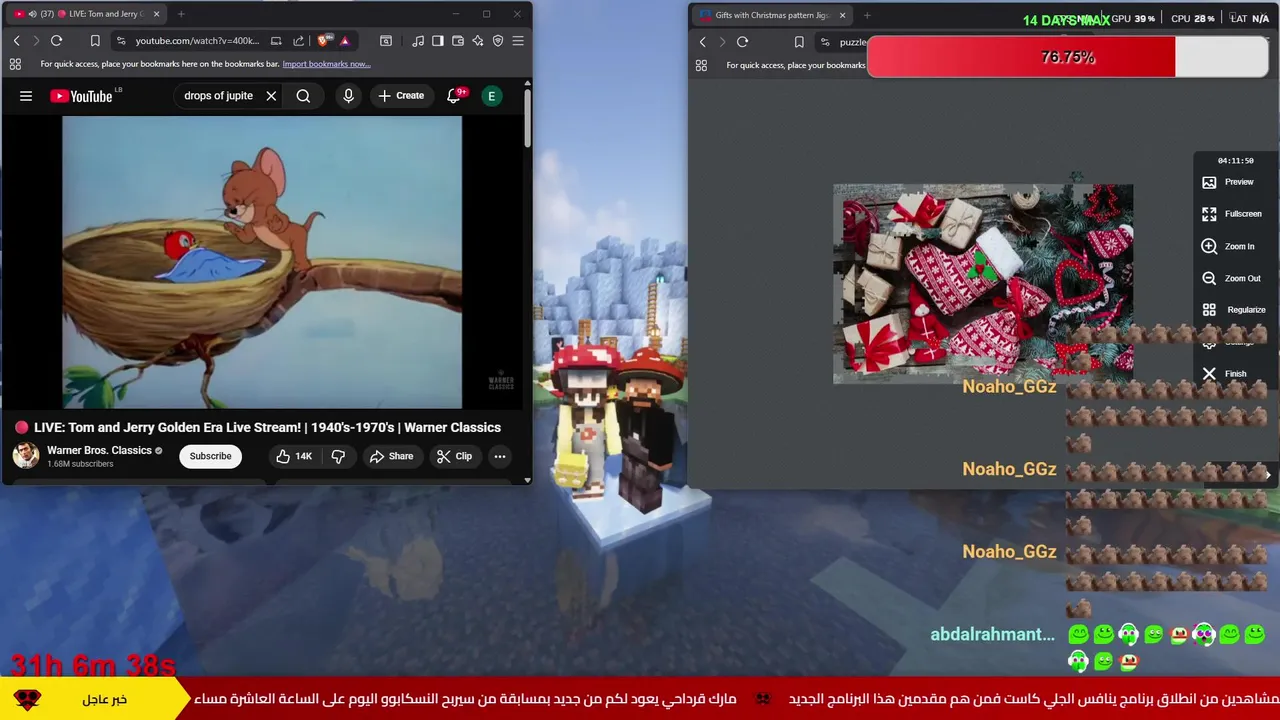Click the 04:11:50 puzzle timer
Screen dimensions: 1280x720
[x=1235, y=160]
